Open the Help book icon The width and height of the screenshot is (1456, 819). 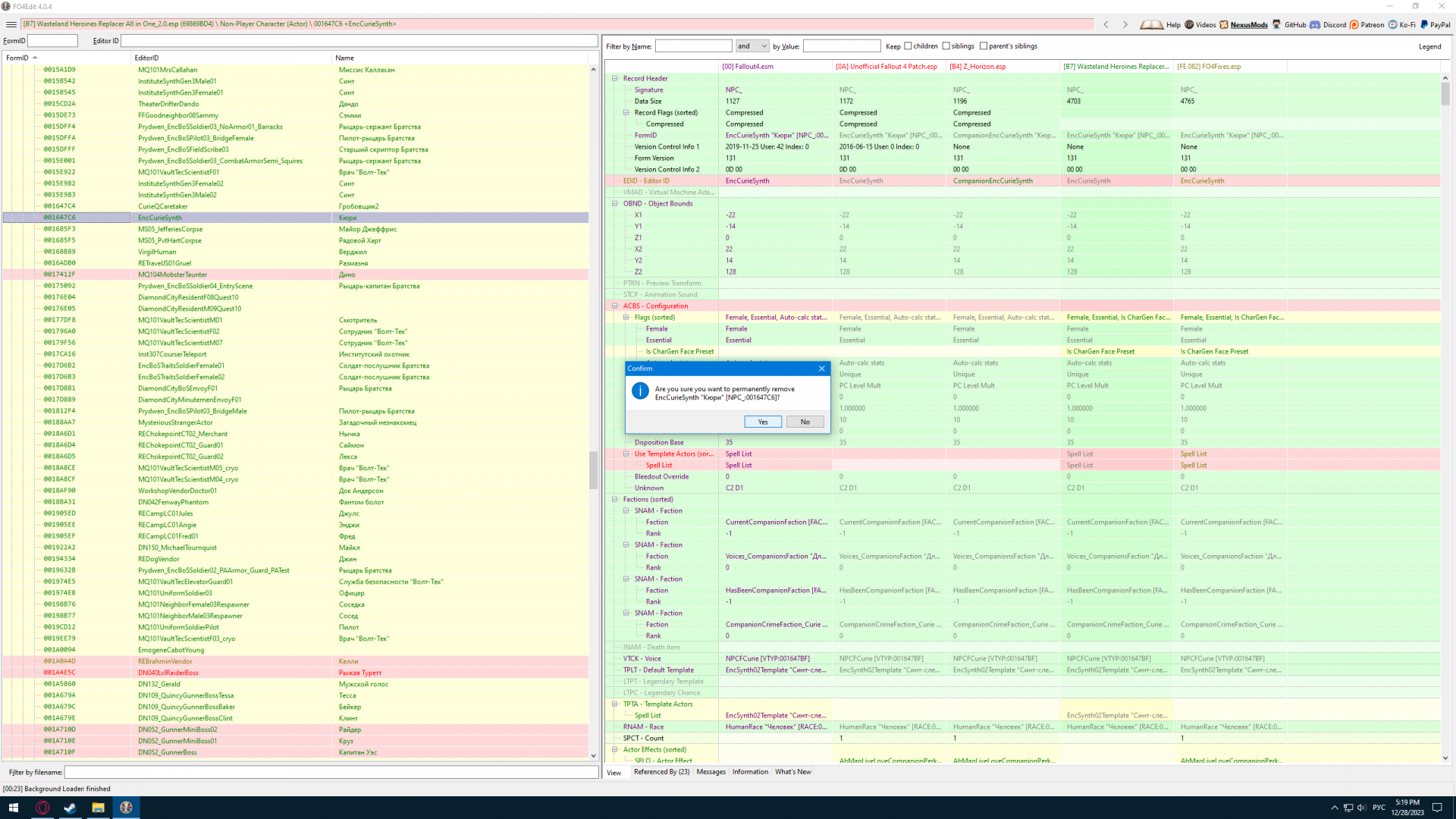1152,24
